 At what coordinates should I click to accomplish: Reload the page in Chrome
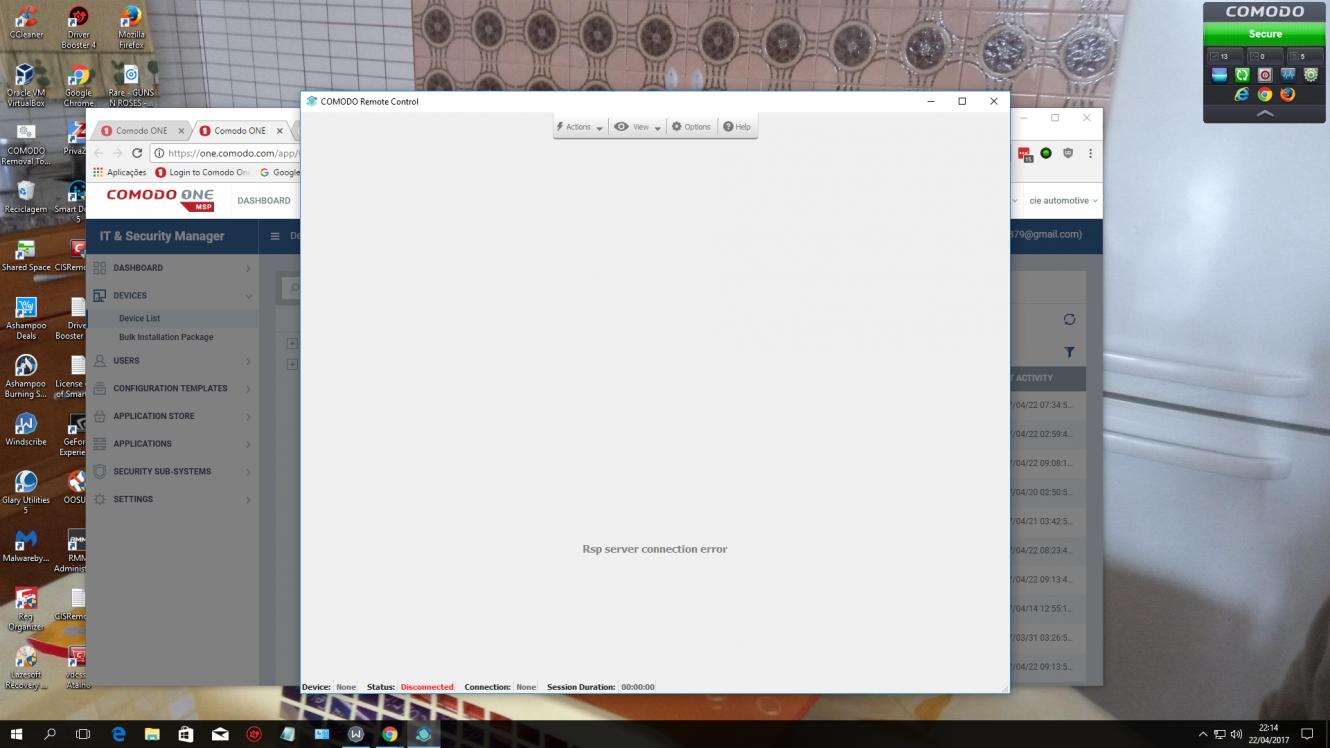137,153
